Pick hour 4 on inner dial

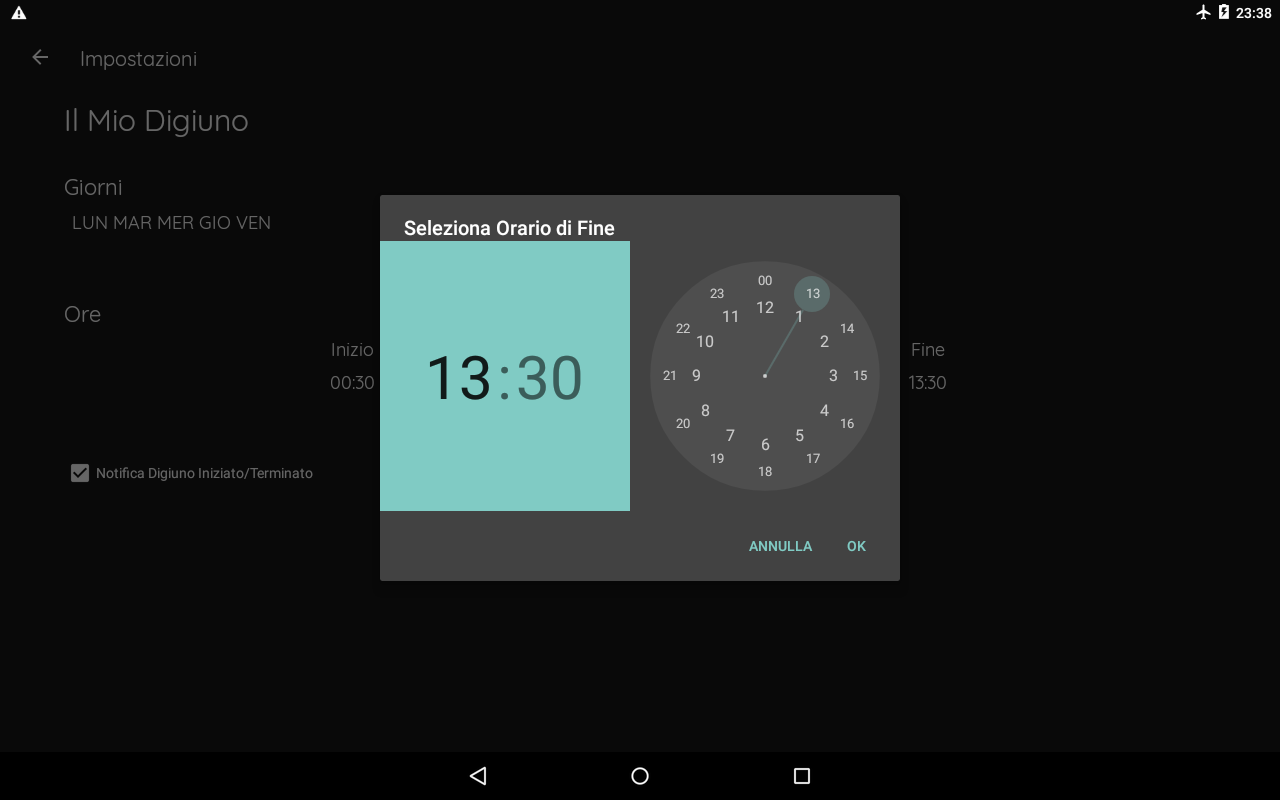[824, 410]
